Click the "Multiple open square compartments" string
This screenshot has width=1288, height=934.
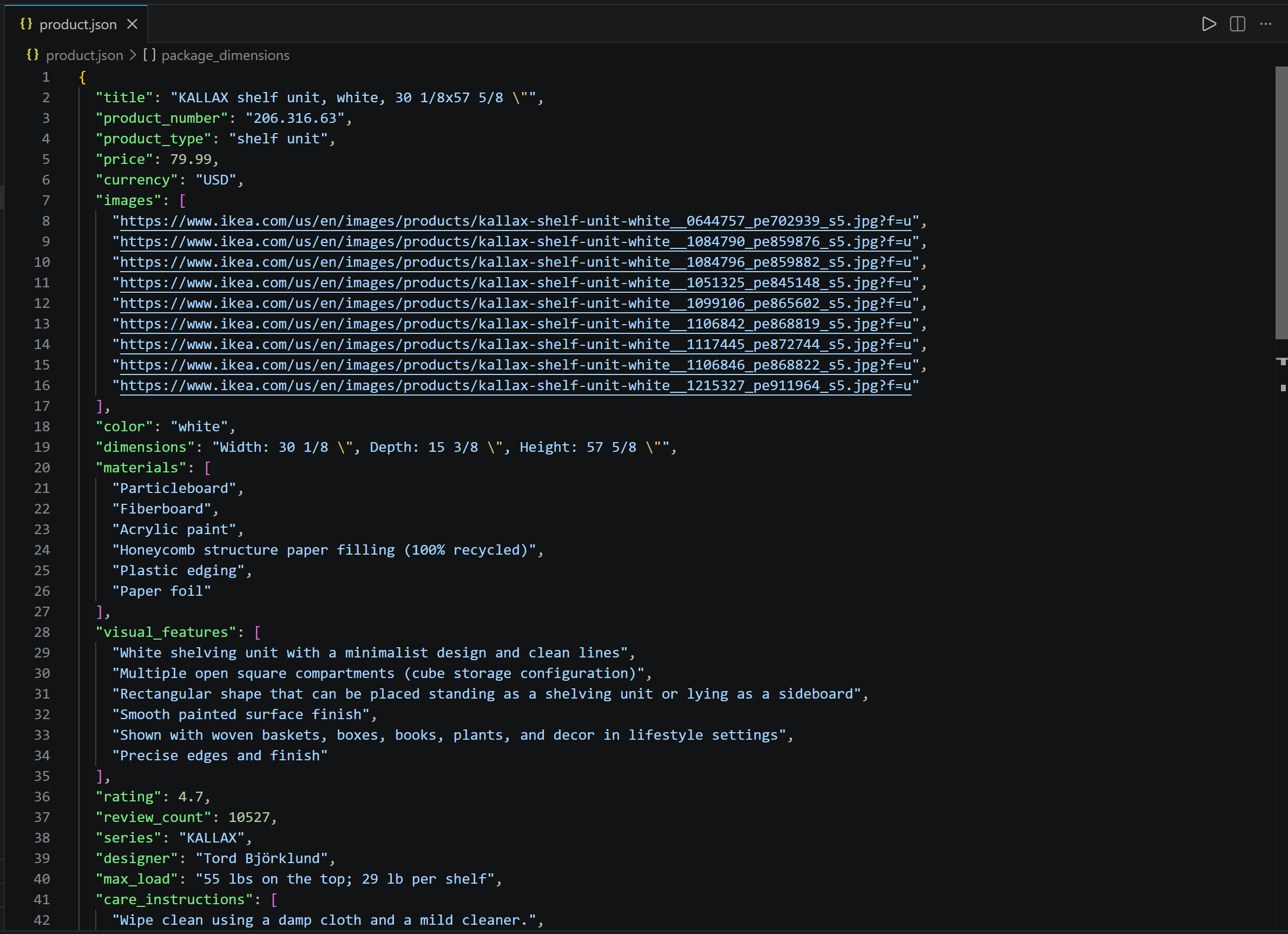tap(379, 673)
